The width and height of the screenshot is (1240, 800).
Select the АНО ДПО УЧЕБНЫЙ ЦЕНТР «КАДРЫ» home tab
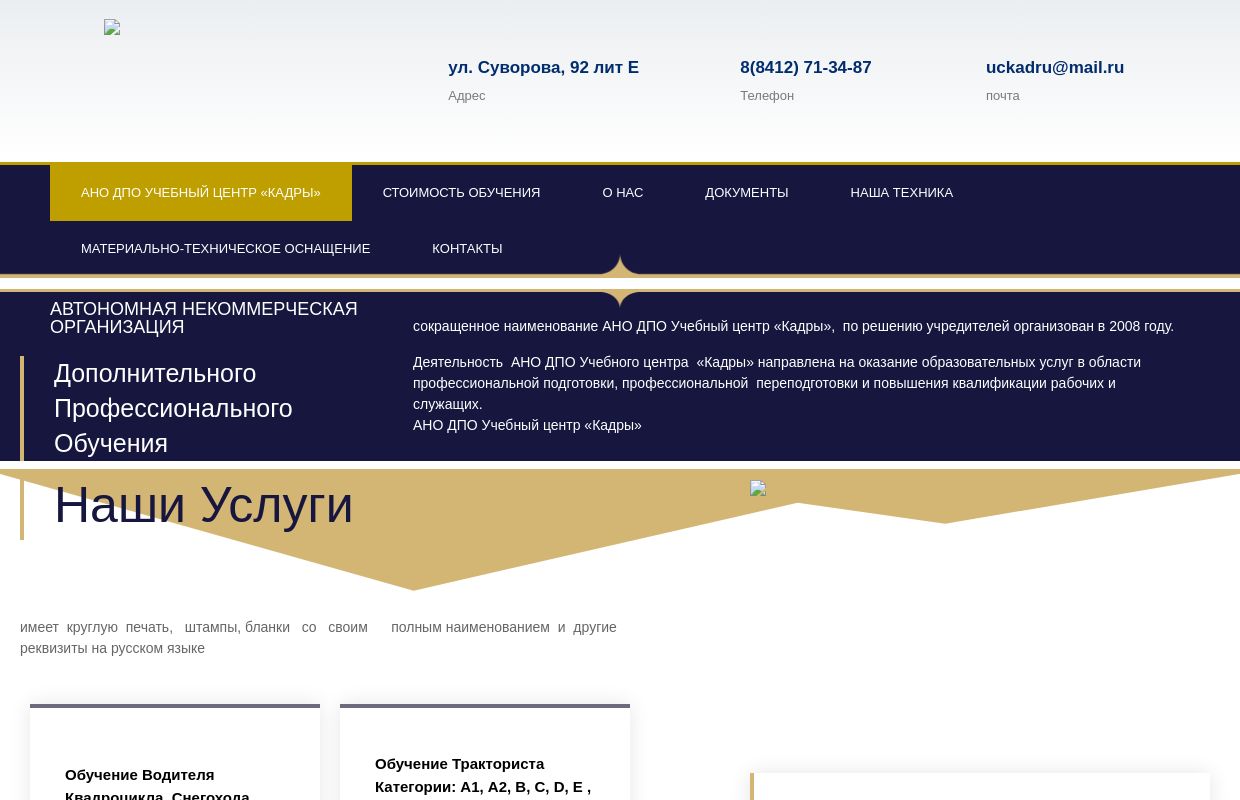pyautogui.click(x=200, y=192)
